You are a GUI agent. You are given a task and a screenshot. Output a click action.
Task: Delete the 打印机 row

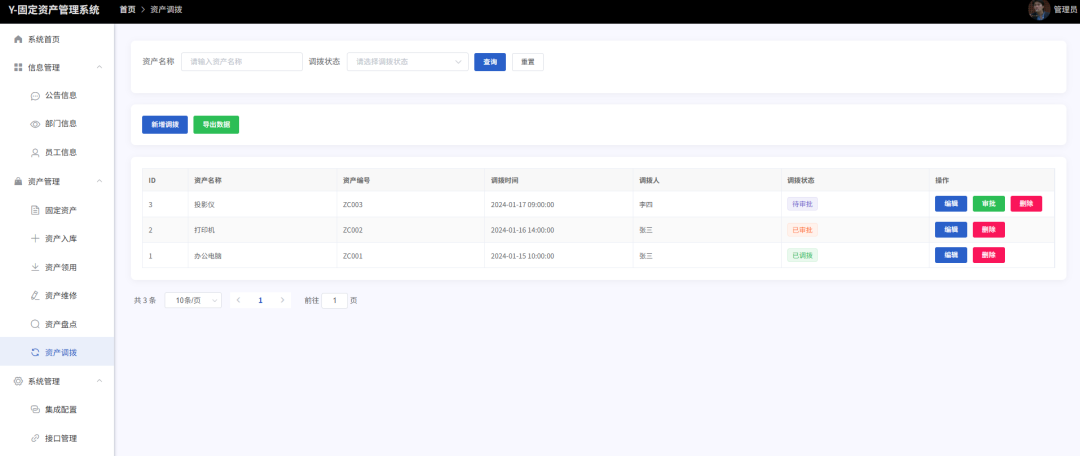pos(988,229)
